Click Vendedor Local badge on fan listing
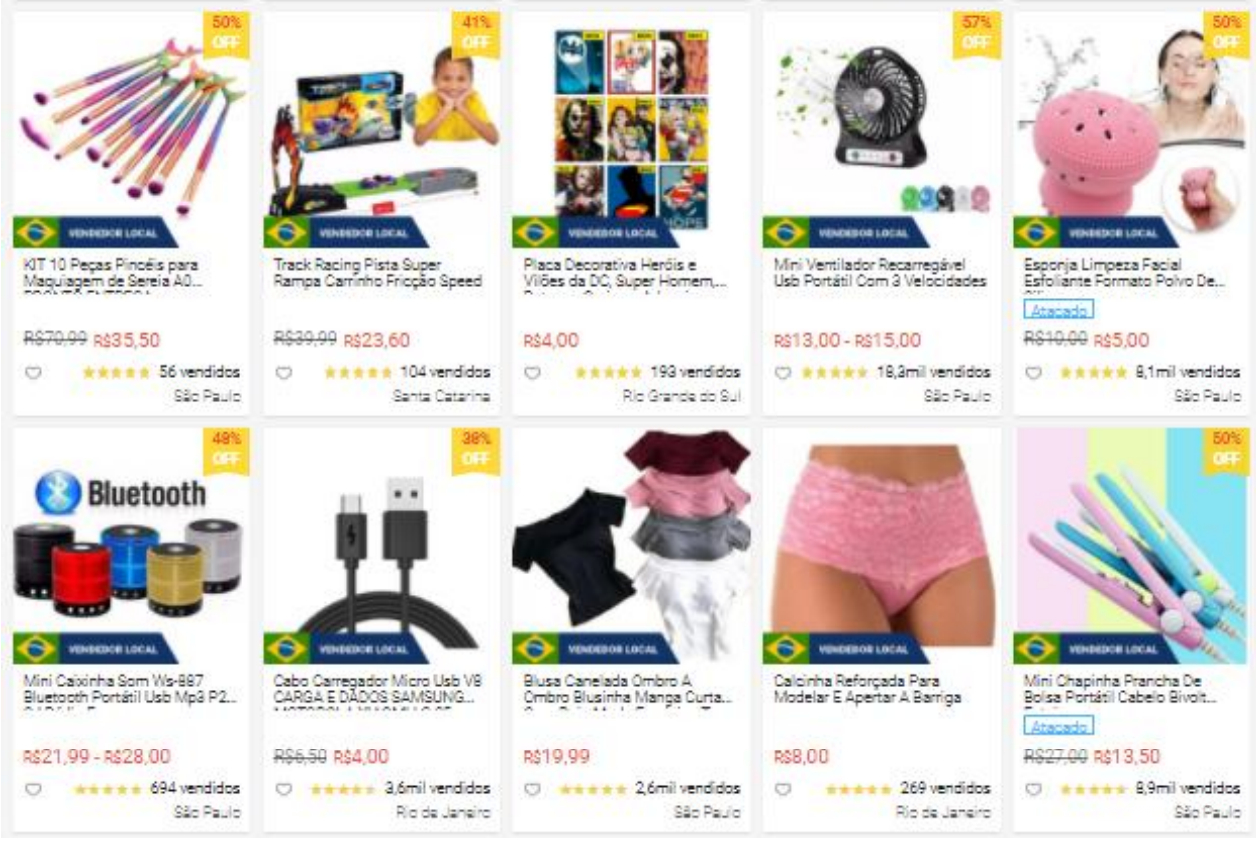The image size is (1256, 841). [846, 232]
